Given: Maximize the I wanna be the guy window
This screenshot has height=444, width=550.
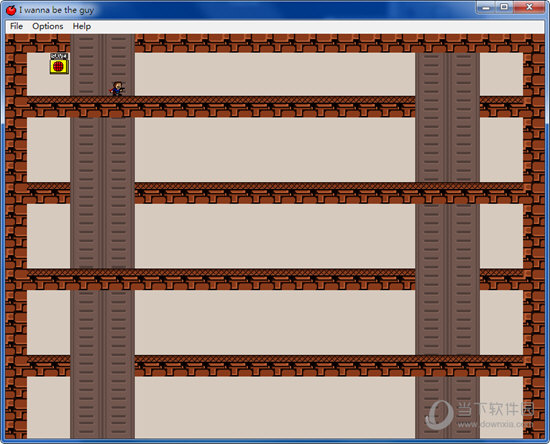Looking at the screenshot, I should coord(504,7).
